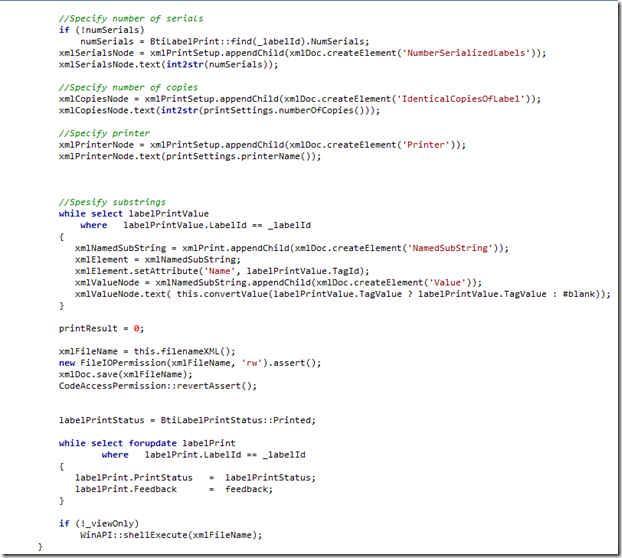Click the 'if (!_viewOnly)' condition
Image resolution: width=622 pixels, height=558 pixels.
(x=98, y=522)
